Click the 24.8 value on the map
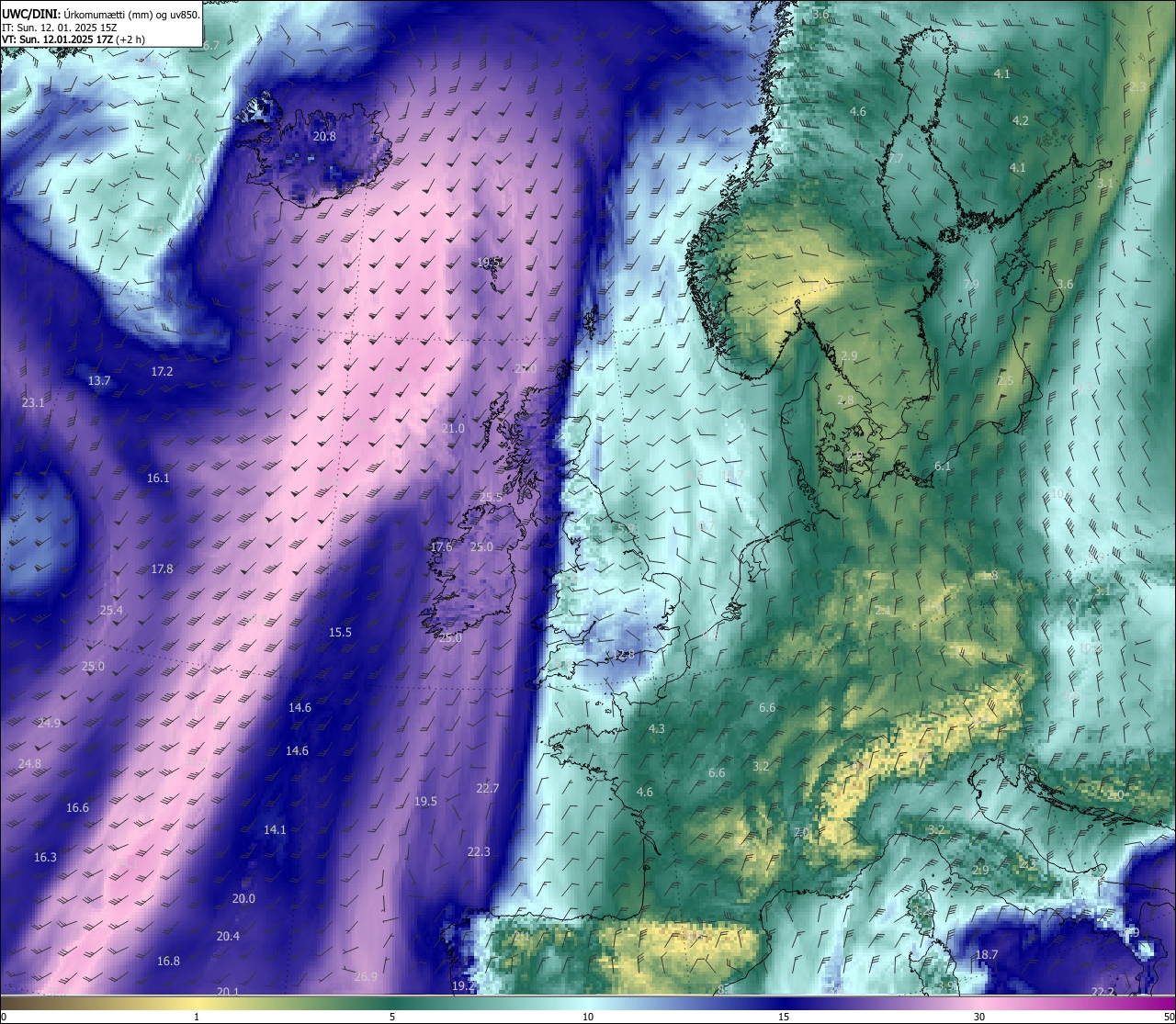 tap(29, 764)
